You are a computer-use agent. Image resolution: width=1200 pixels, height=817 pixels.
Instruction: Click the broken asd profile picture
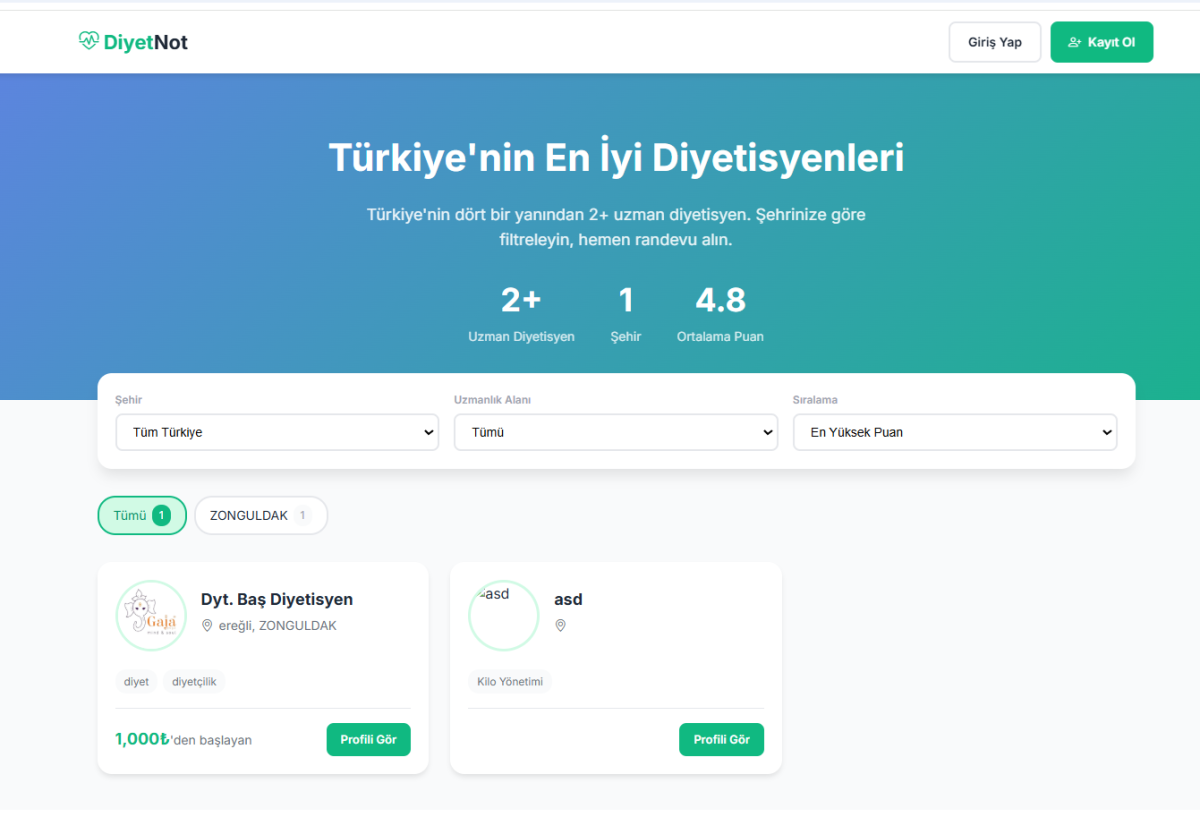[x=503, y=615]
